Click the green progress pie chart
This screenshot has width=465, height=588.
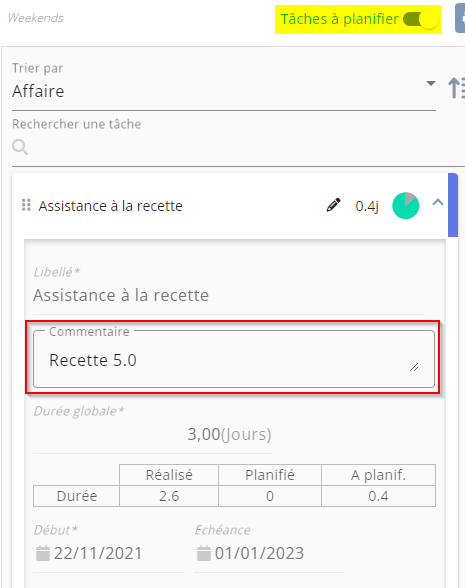405,206
